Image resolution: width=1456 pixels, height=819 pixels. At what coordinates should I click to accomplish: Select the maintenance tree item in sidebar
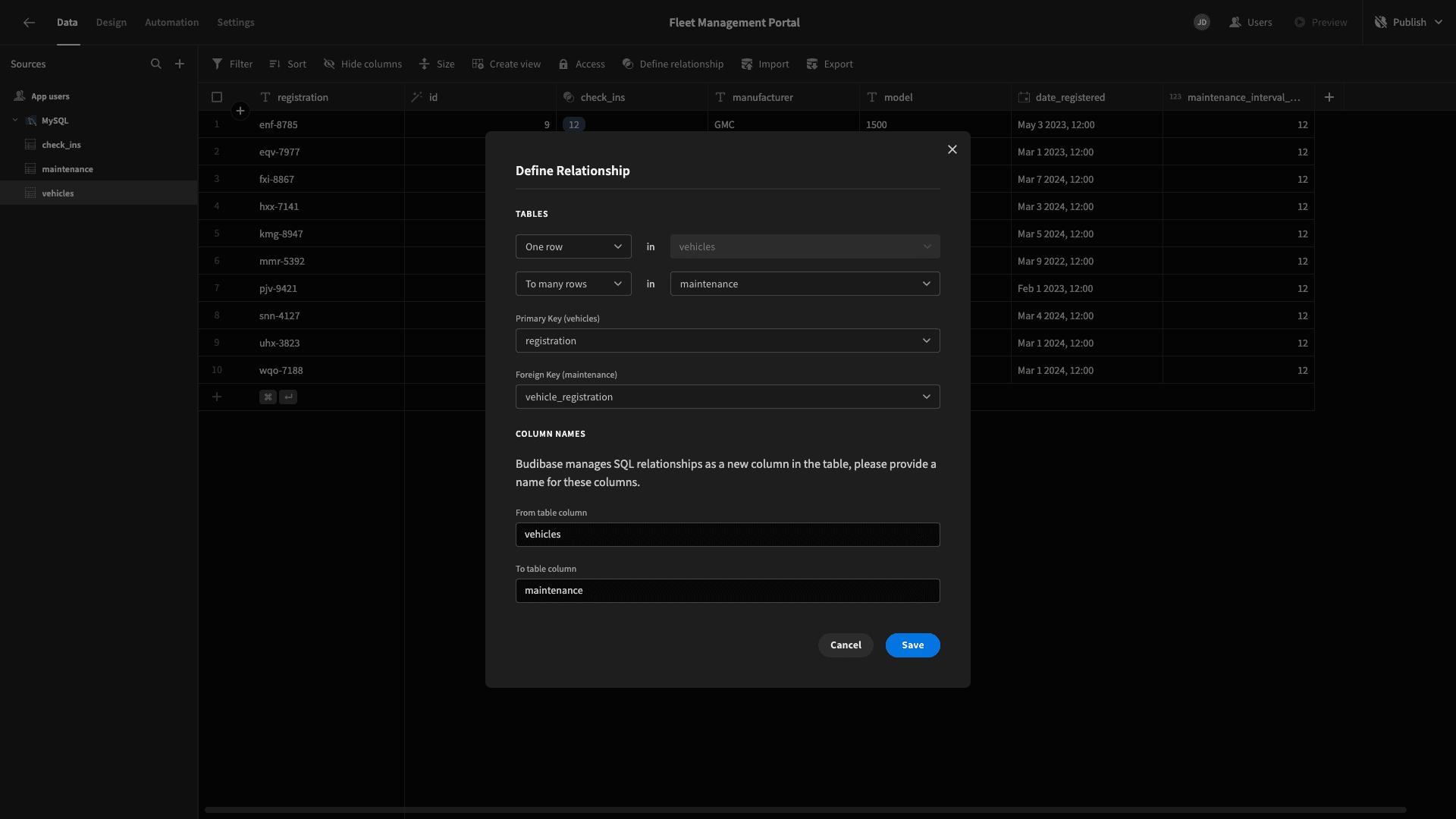click(x=67, y=168)
